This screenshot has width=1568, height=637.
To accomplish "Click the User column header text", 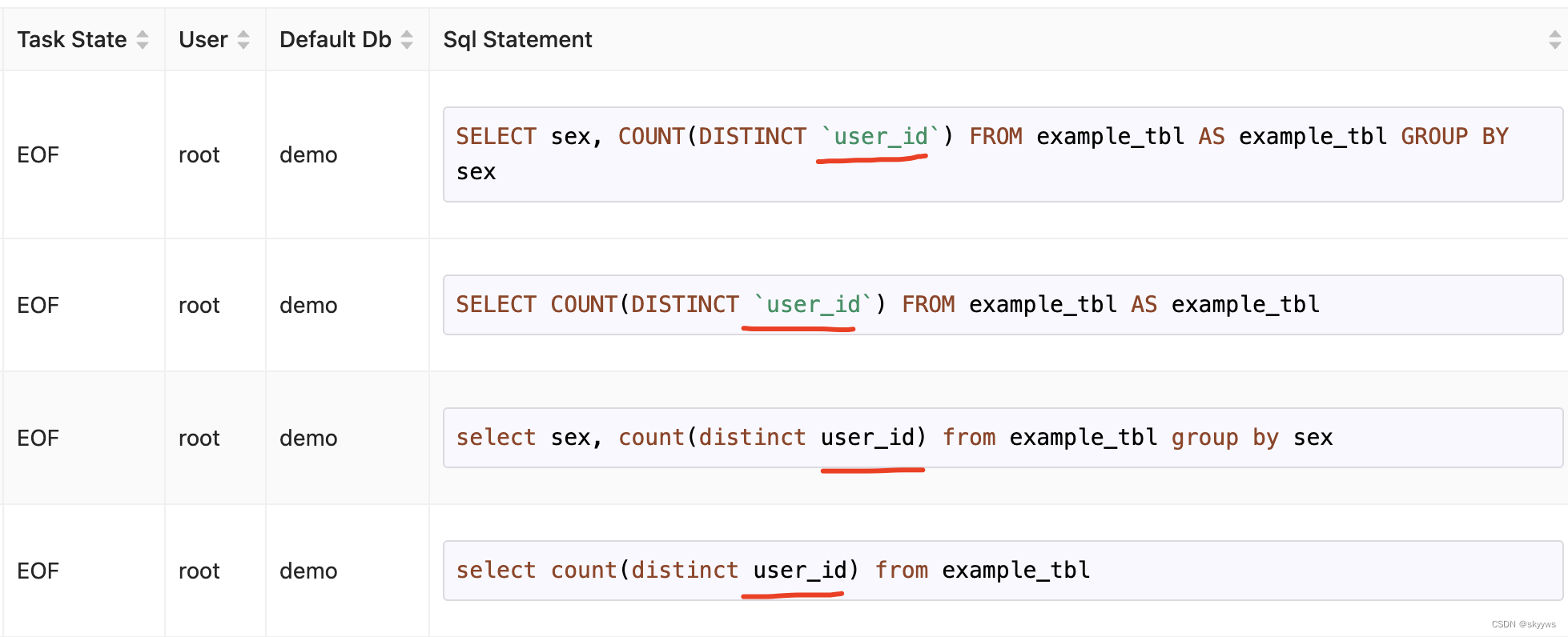I will 203,39.
